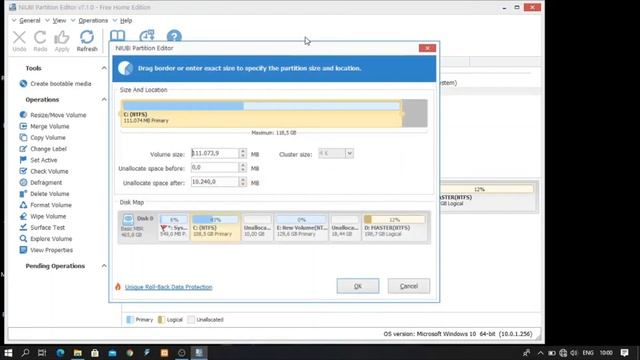Open Microsoft Edge from taskbar
Viewport: 640px width, 360px height.
coord(60,353)
